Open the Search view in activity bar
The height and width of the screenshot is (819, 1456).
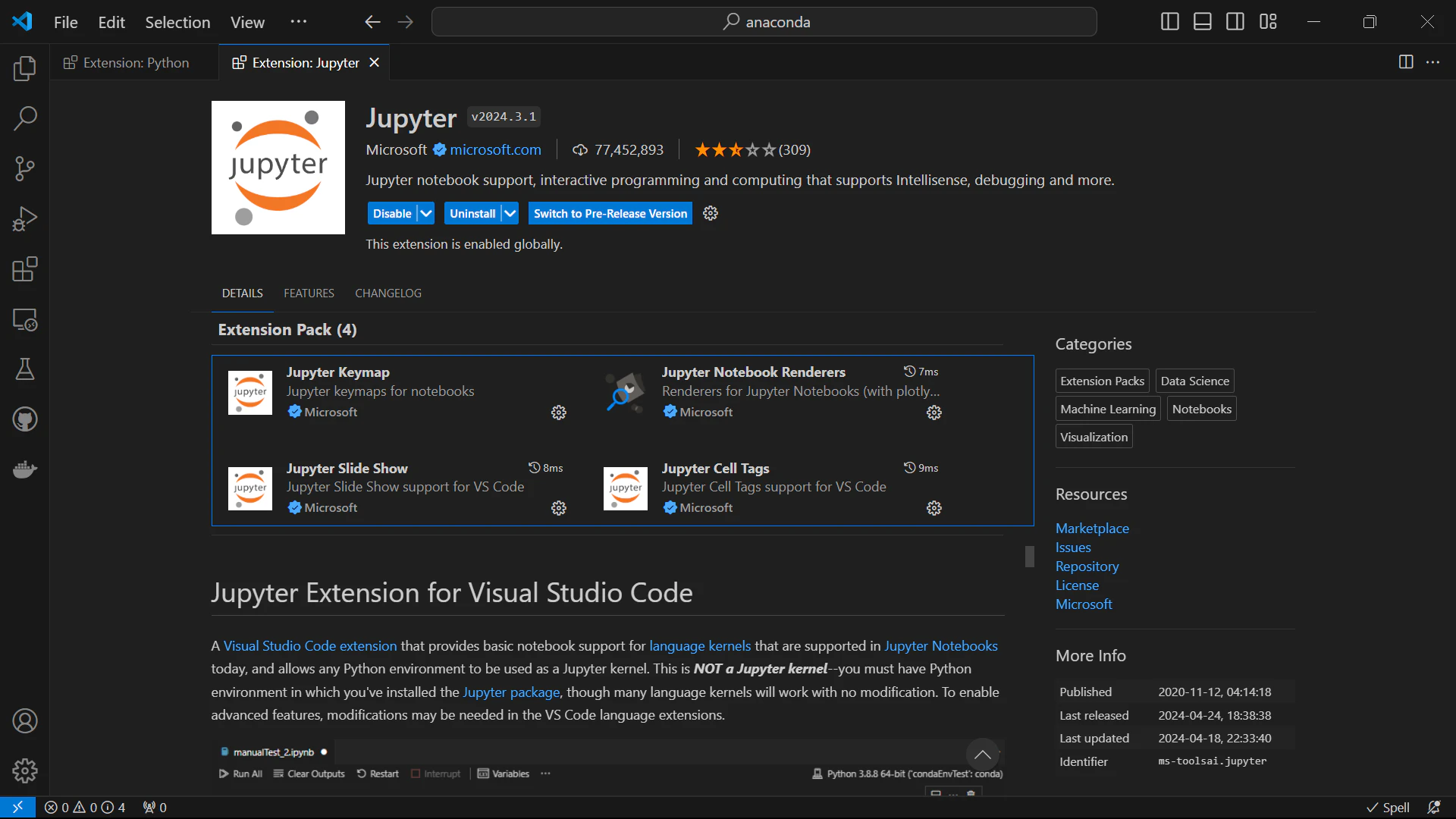[25, 118]
